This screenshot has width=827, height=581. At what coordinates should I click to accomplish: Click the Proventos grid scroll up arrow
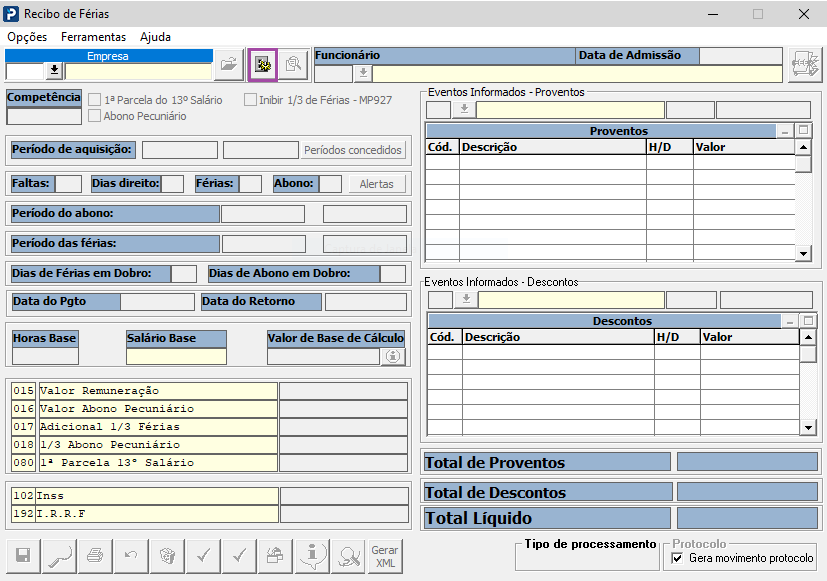point(803,147)
